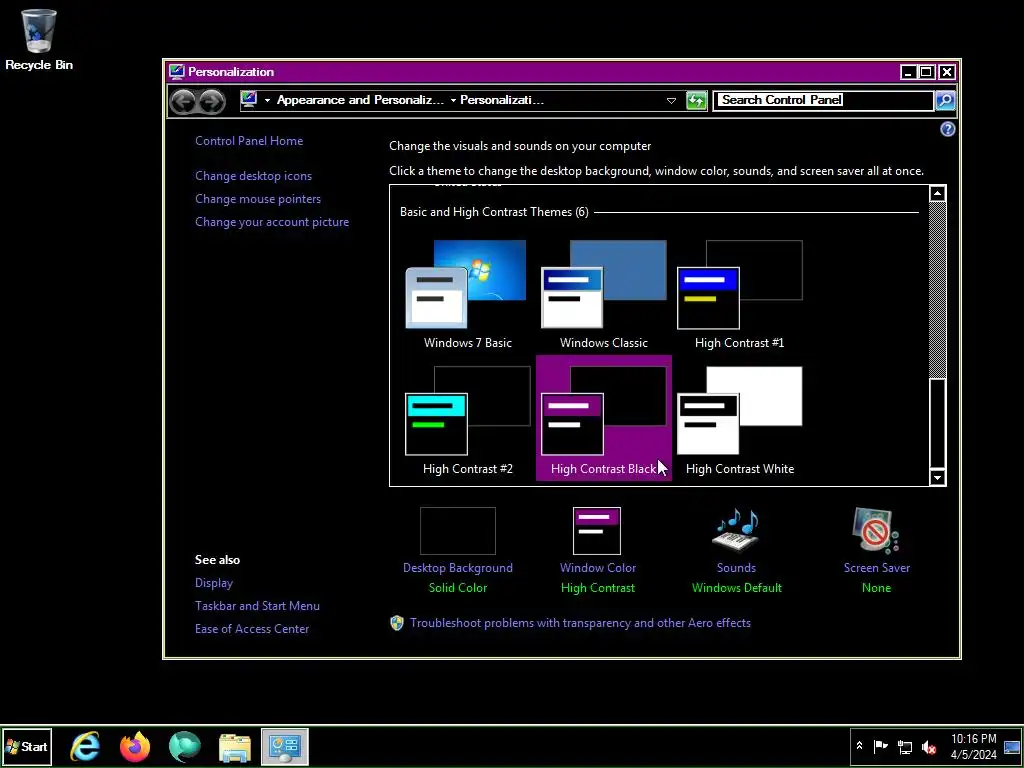Click the theme list scrollbar thumb

[x=938, y=423]
